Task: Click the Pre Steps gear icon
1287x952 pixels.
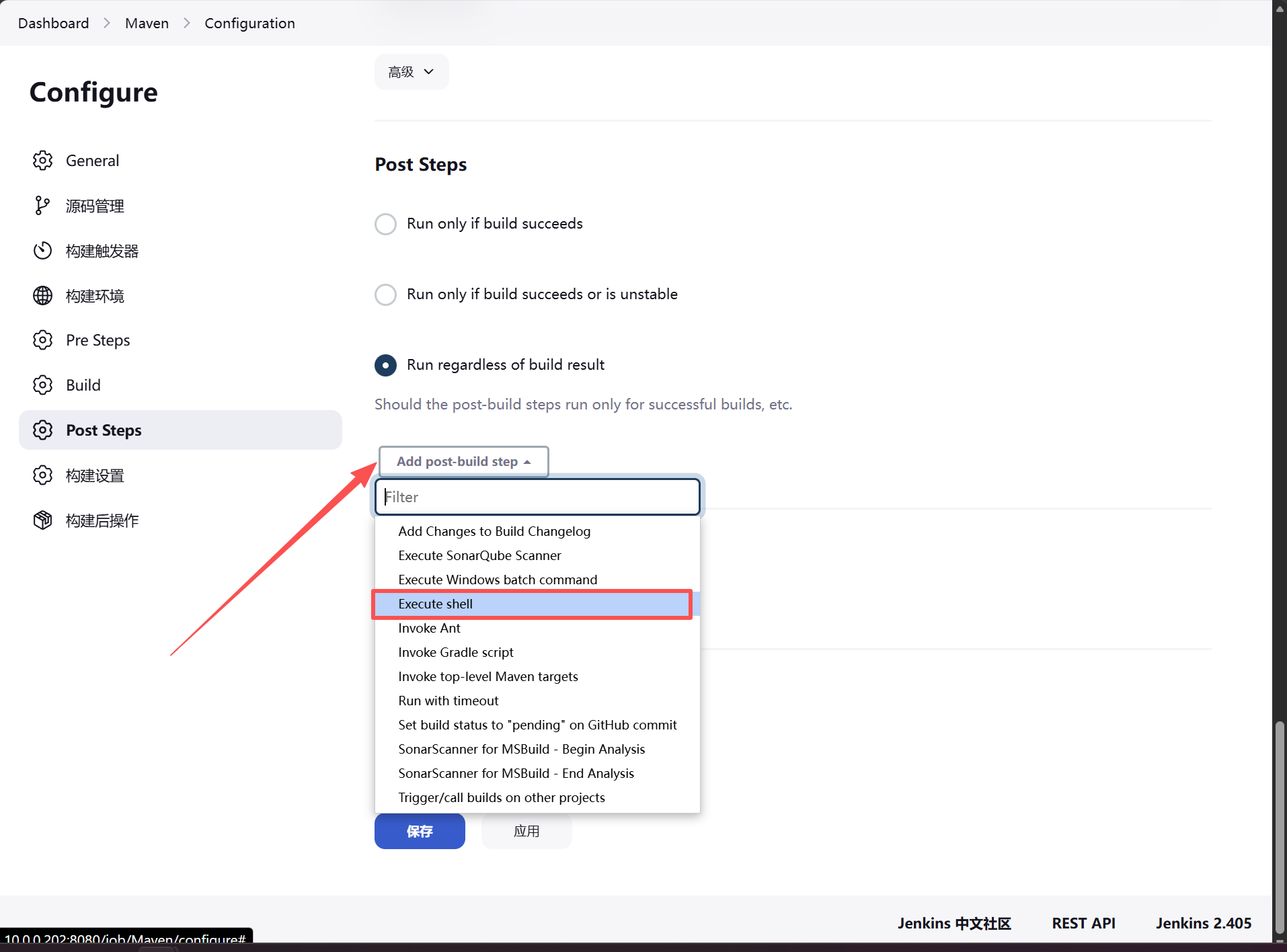Action: pos(42,340)
